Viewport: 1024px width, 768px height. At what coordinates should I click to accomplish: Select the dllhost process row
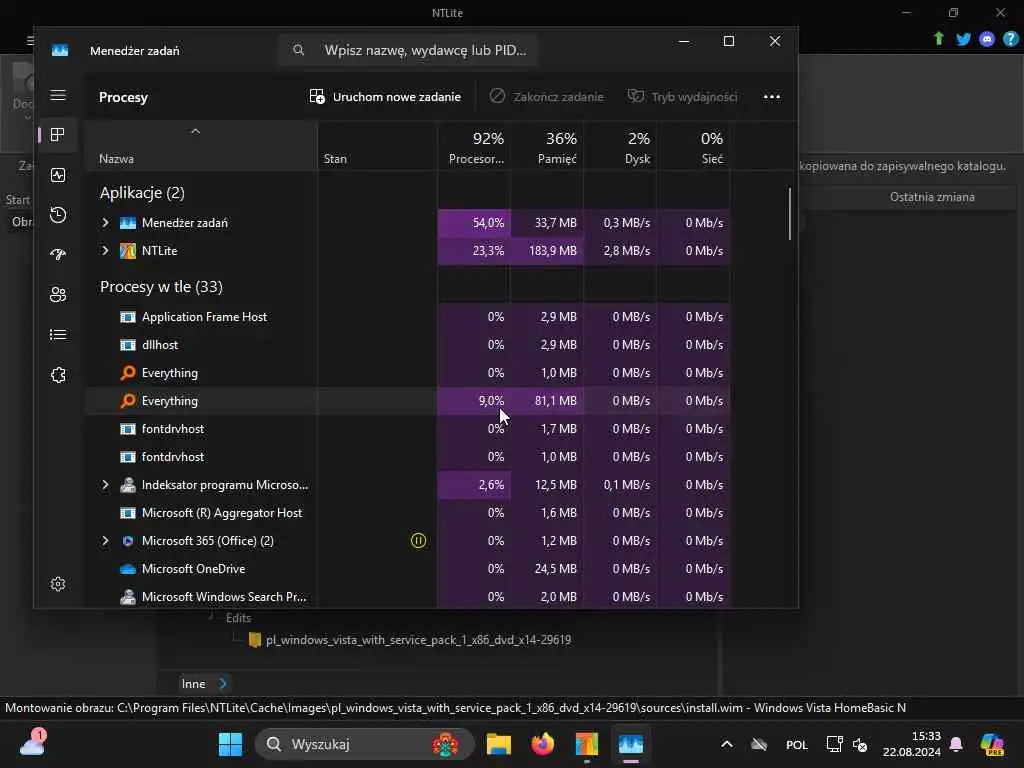pyautogui.click(x=408, y=345)
